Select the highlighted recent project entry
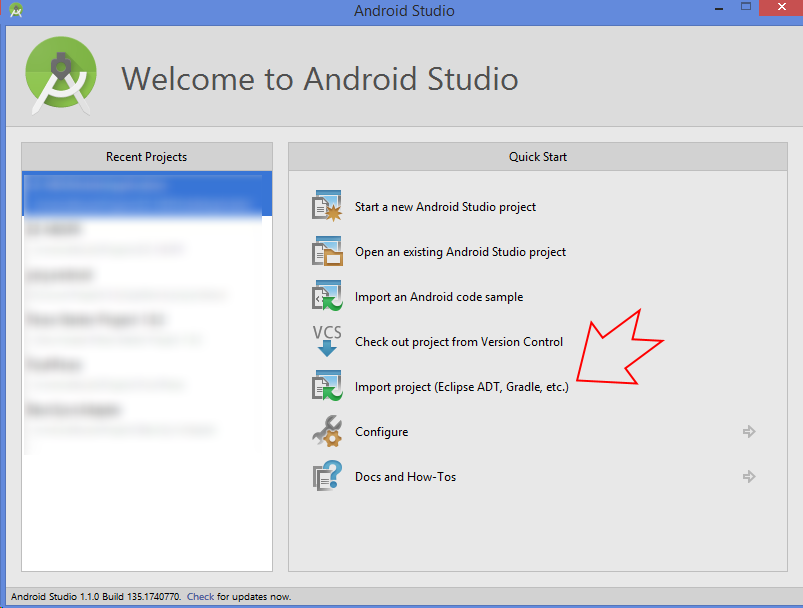 click(146, 193)
